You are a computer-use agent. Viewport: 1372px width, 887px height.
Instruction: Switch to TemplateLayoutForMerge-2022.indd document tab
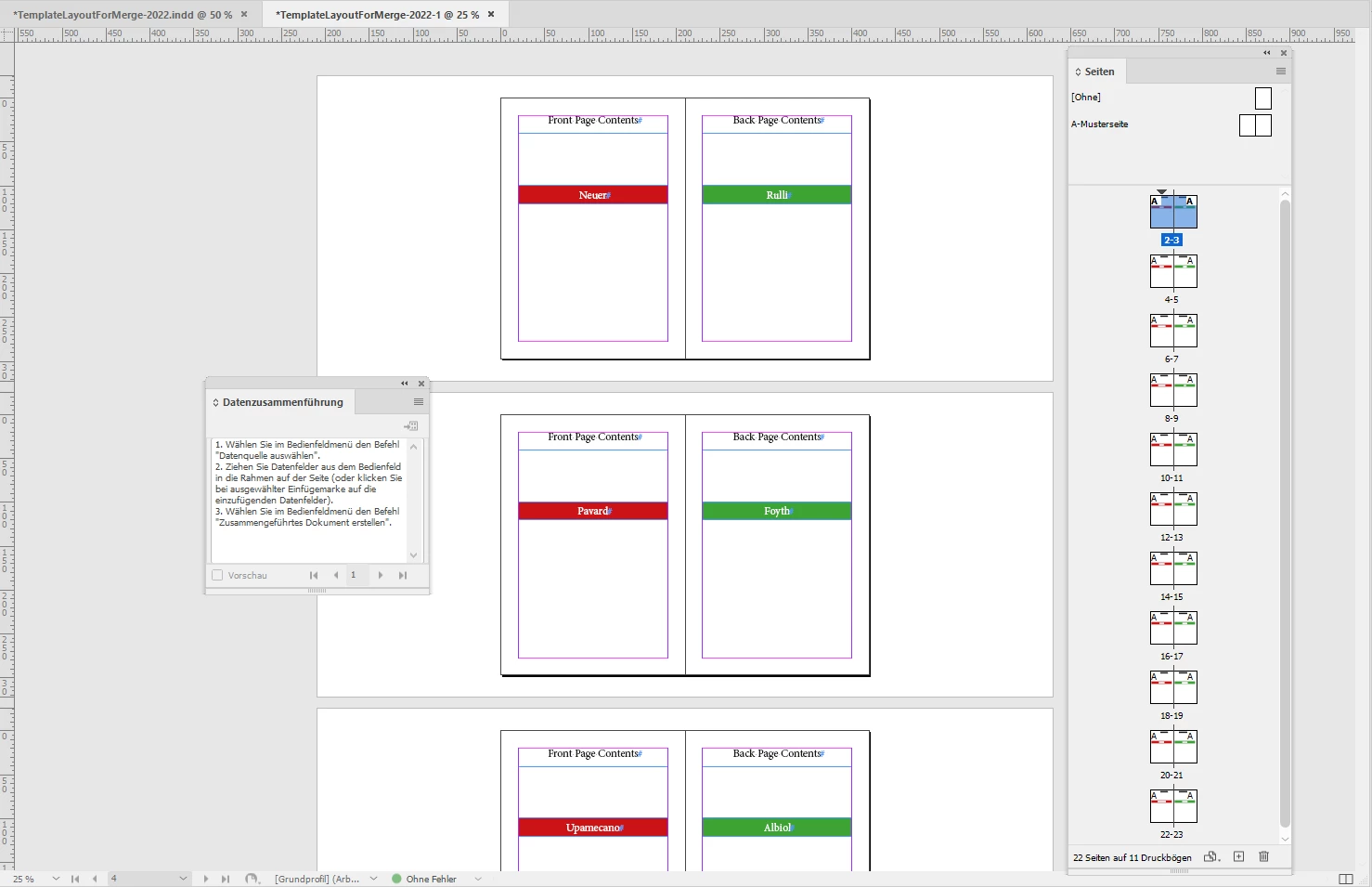[x=123, y=15]
